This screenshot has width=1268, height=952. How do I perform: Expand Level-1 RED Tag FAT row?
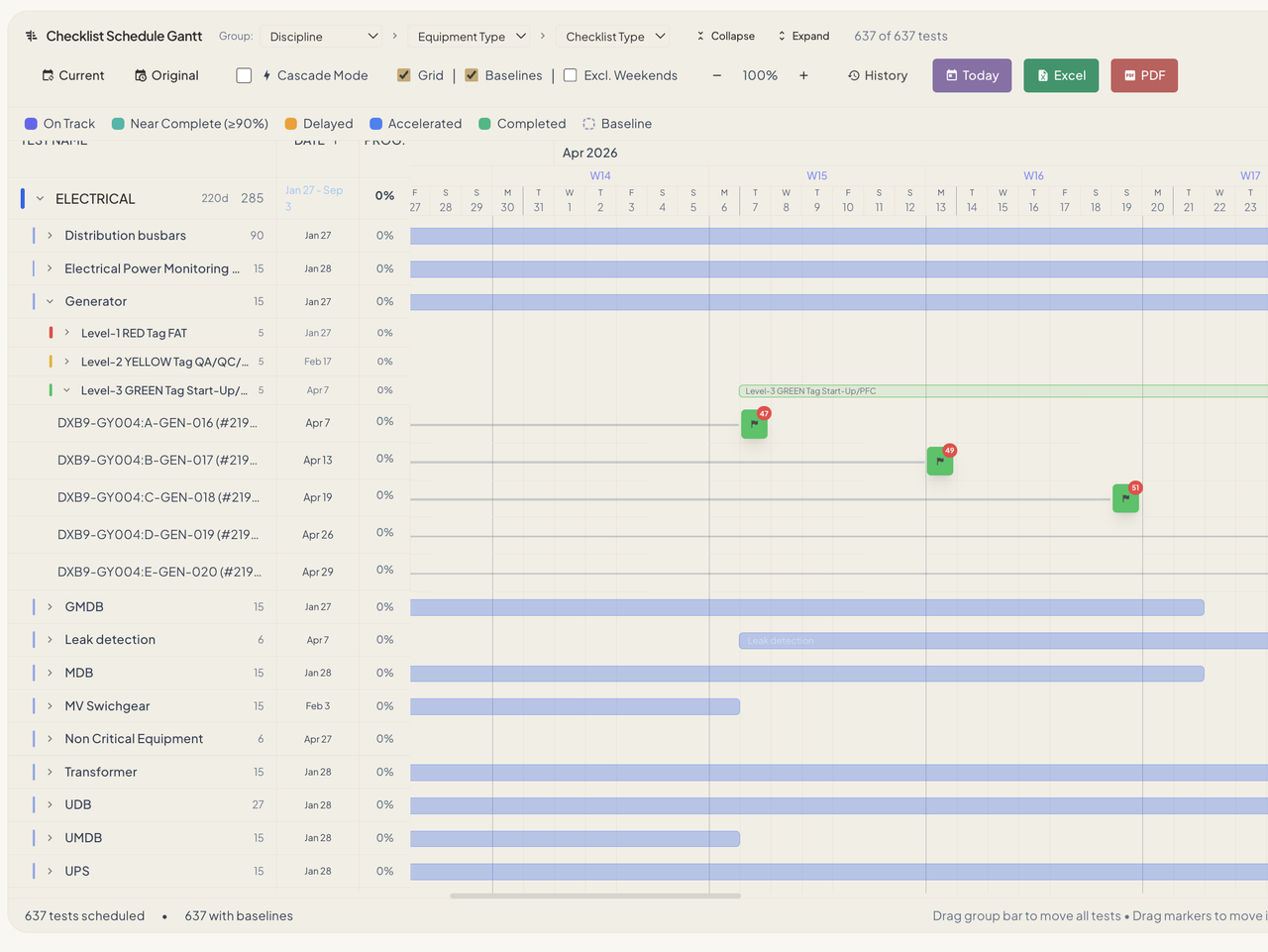[66, 333]
